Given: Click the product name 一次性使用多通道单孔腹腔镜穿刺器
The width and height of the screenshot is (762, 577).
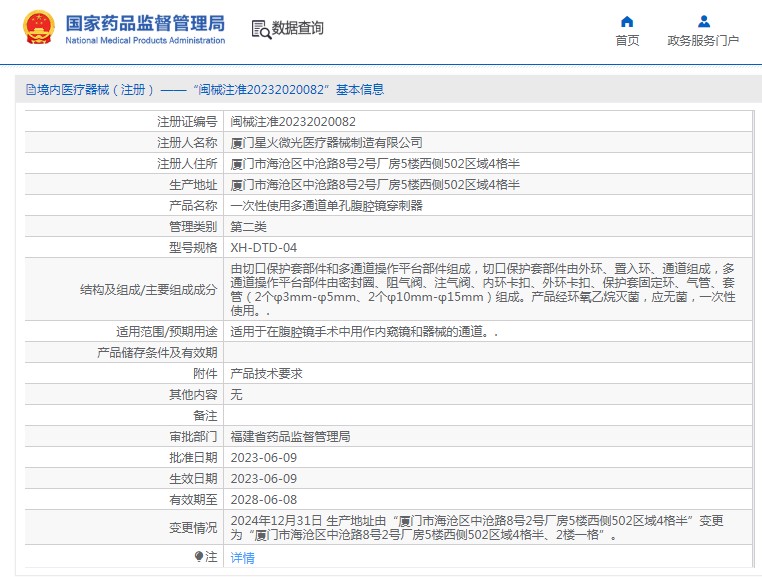Looking at the screenshot, I should coord(326,206).
